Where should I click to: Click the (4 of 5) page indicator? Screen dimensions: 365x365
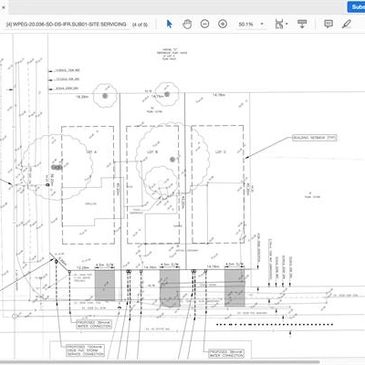coord(140,24)
